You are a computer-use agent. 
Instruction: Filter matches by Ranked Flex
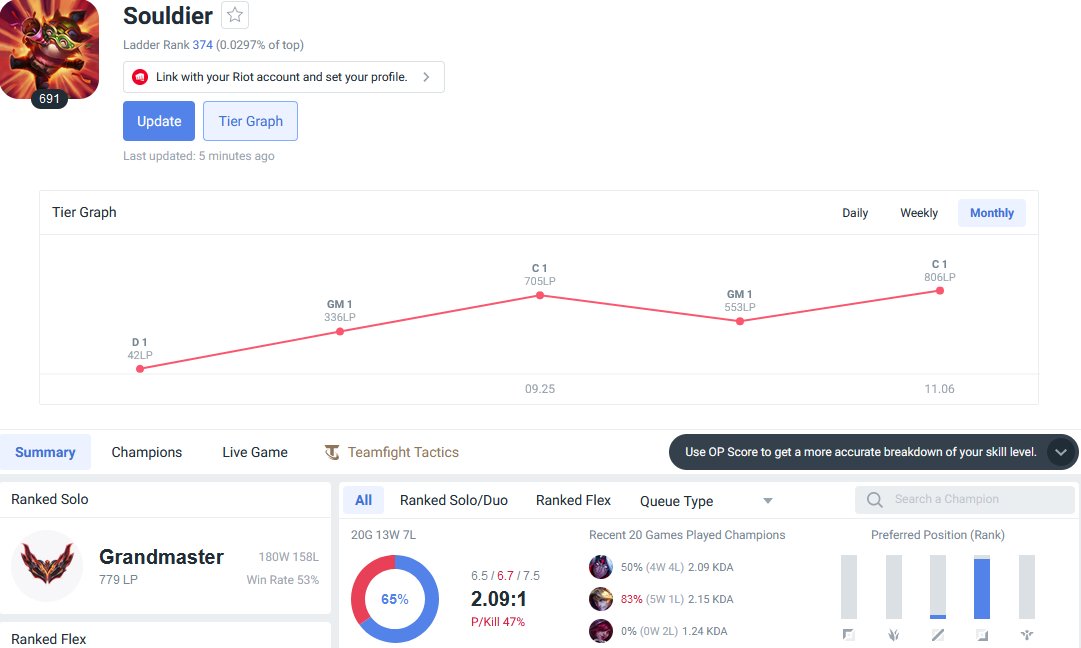(x=574, y=500)
